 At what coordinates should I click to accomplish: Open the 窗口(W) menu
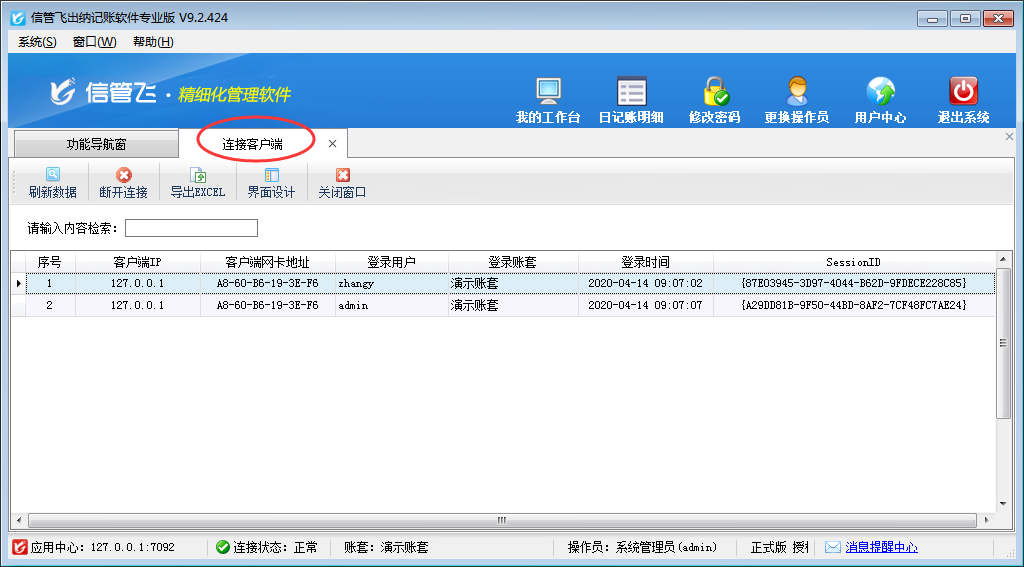coord(94,42)
